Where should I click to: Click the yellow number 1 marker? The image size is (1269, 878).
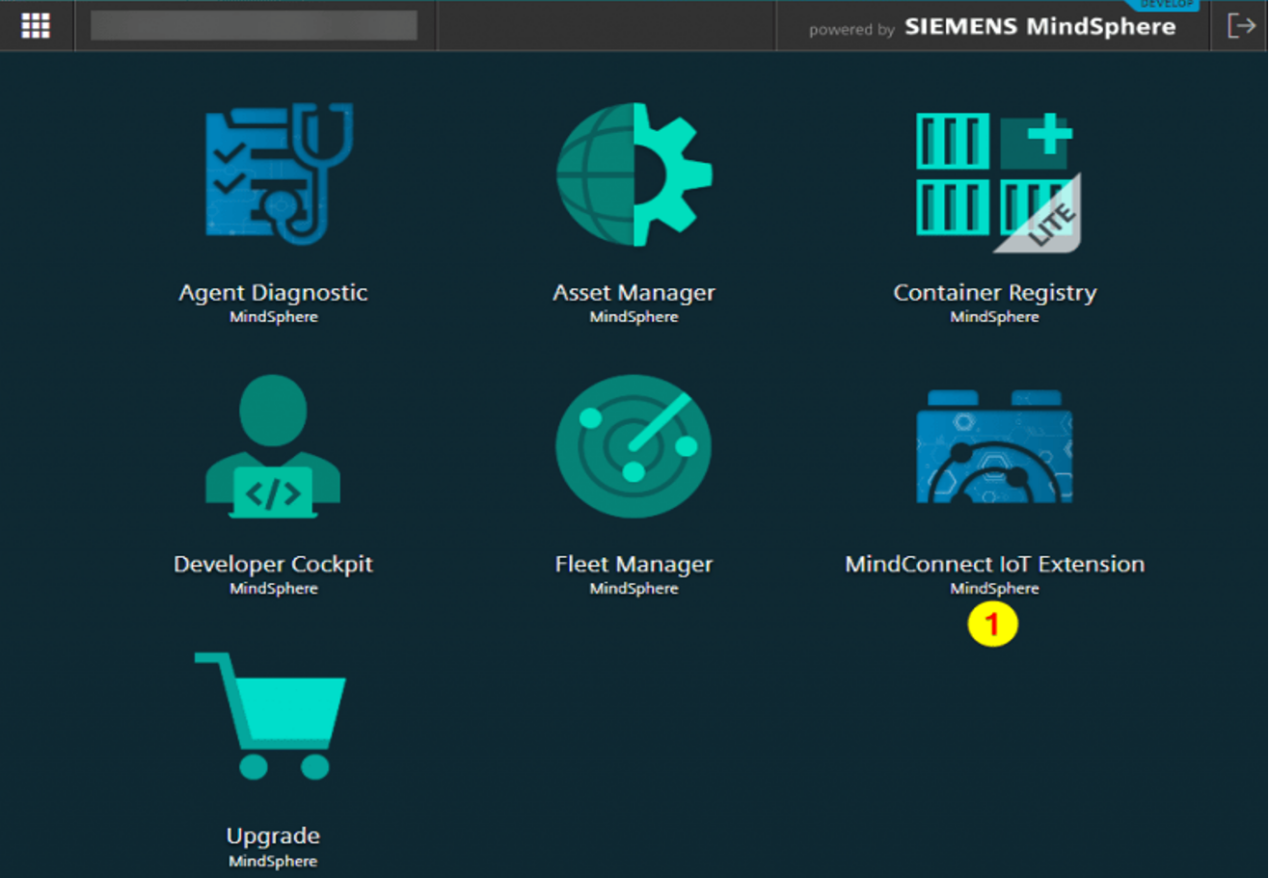[x=992, y=625]
